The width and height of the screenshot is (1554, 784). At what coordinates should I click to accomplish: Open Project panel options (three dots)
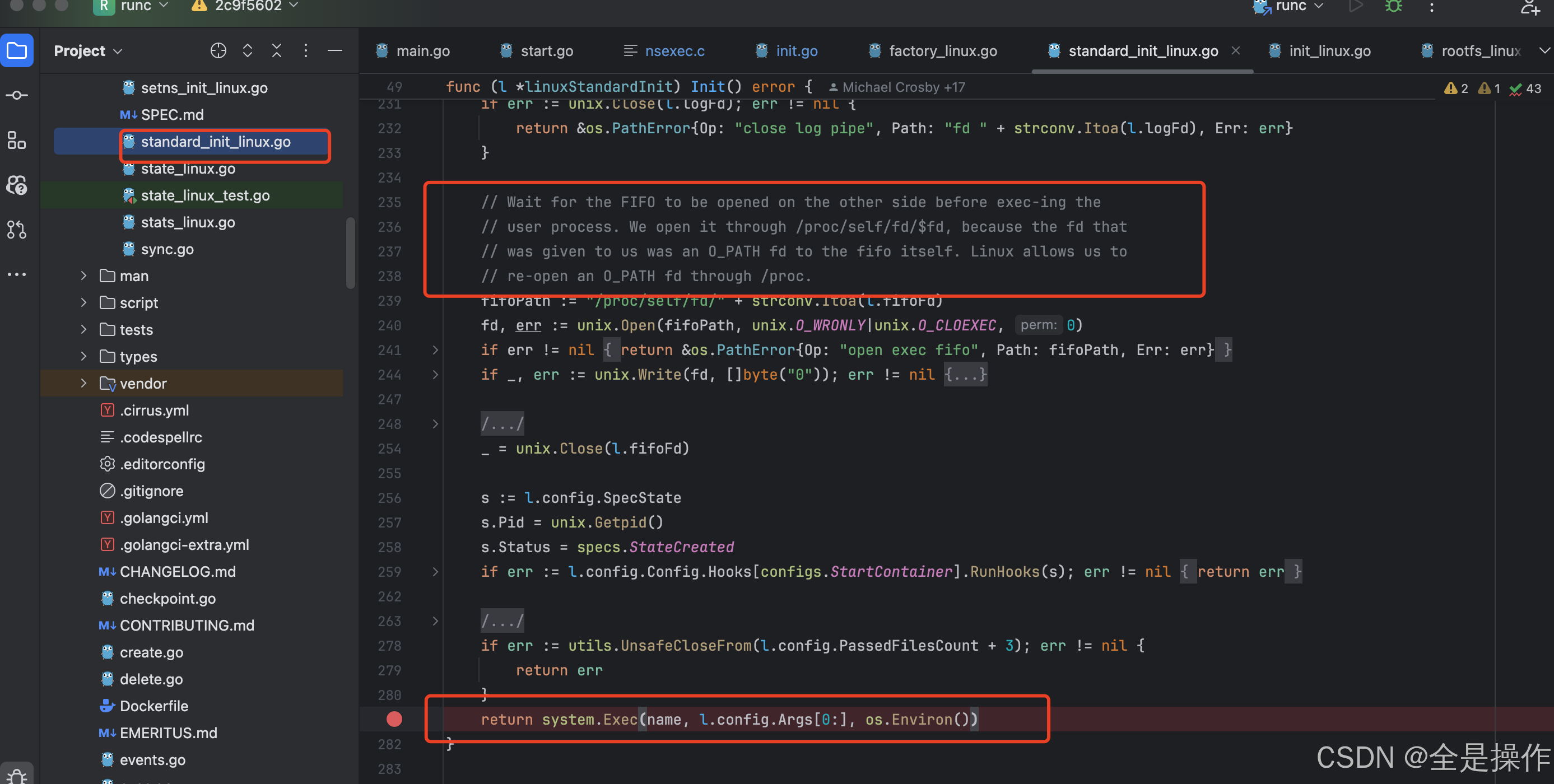[x=306, y=50]
